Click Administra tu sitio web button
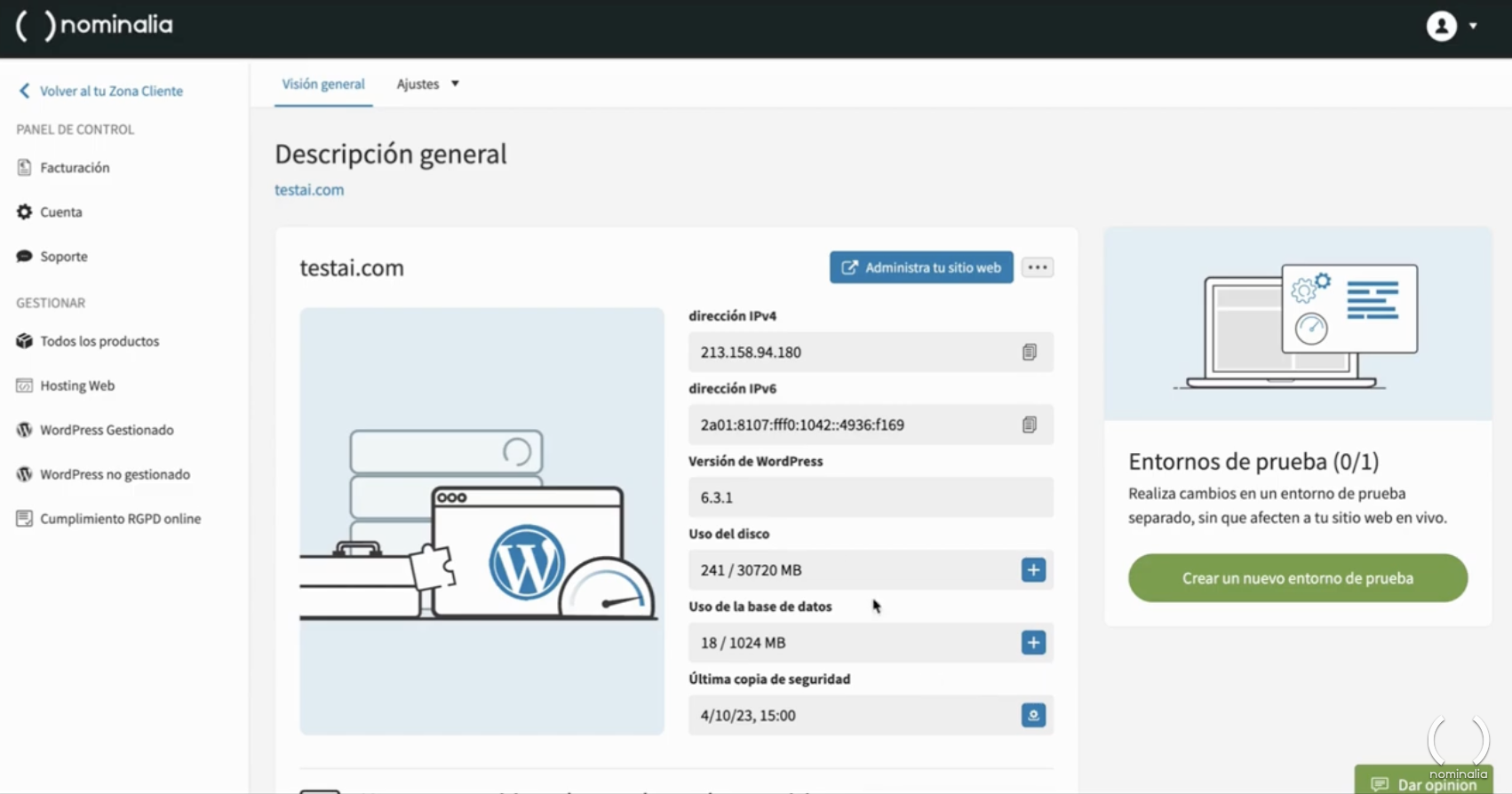 click(x=921, y=267)
